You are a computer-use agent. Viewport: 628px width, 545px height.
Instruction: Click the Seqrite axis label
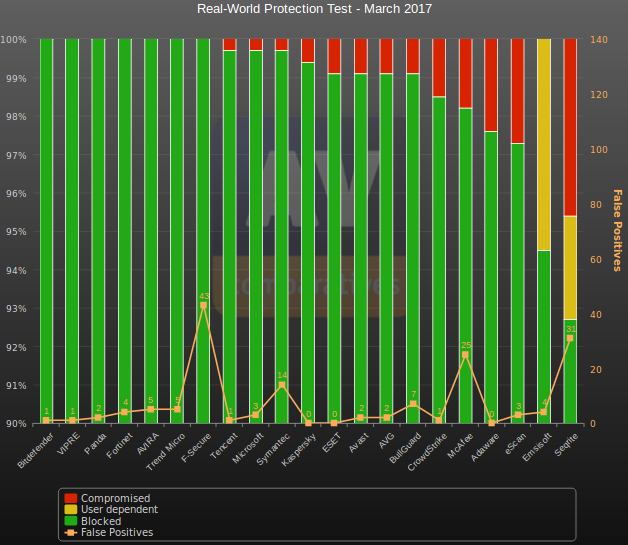566,445
